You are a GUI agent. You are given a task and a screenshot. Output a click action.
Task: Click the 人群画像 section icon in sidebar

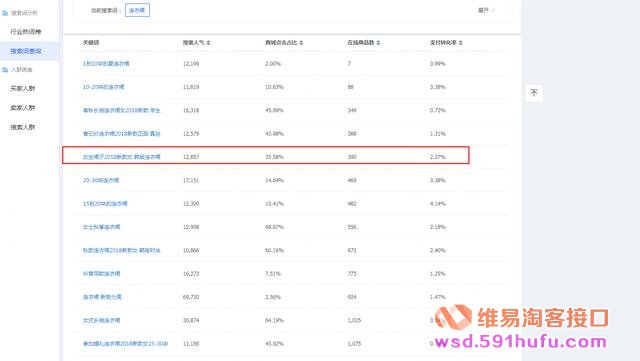(5, 70)
